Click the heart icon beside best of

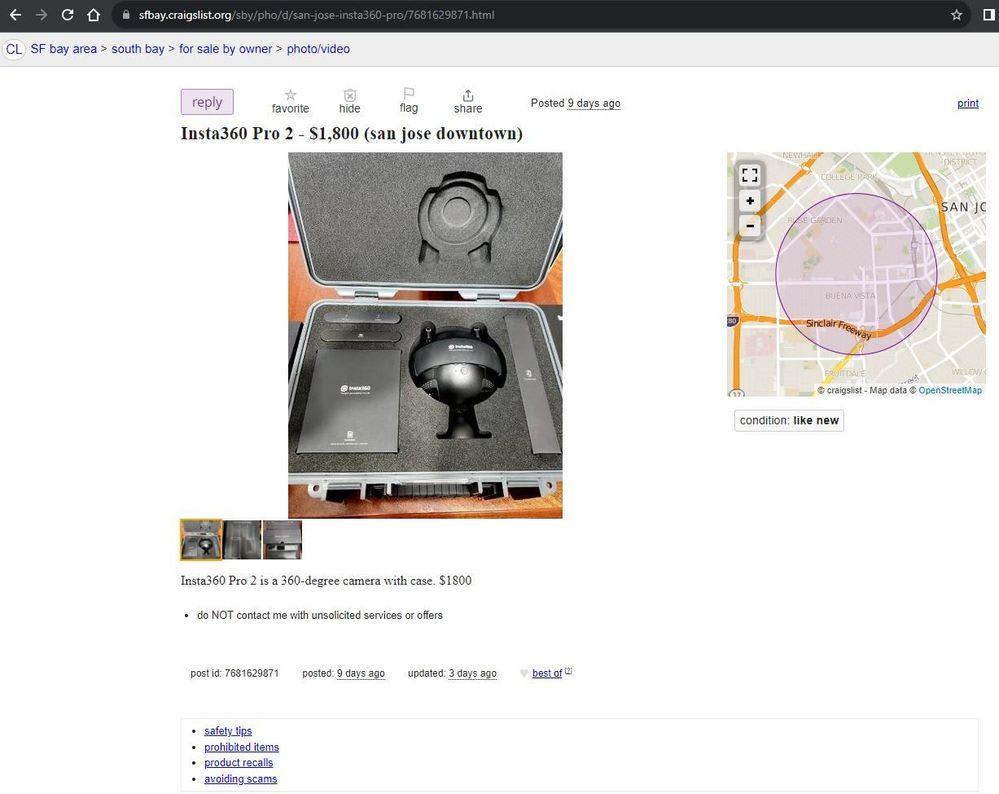click(x=524, y=674)
